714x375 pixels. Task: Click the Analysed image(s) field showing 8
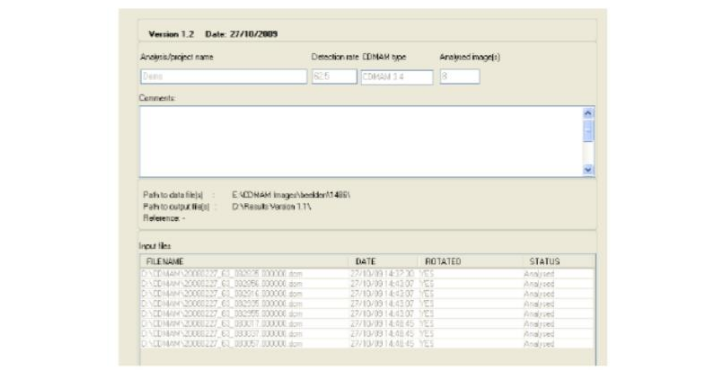click(459, 76)
